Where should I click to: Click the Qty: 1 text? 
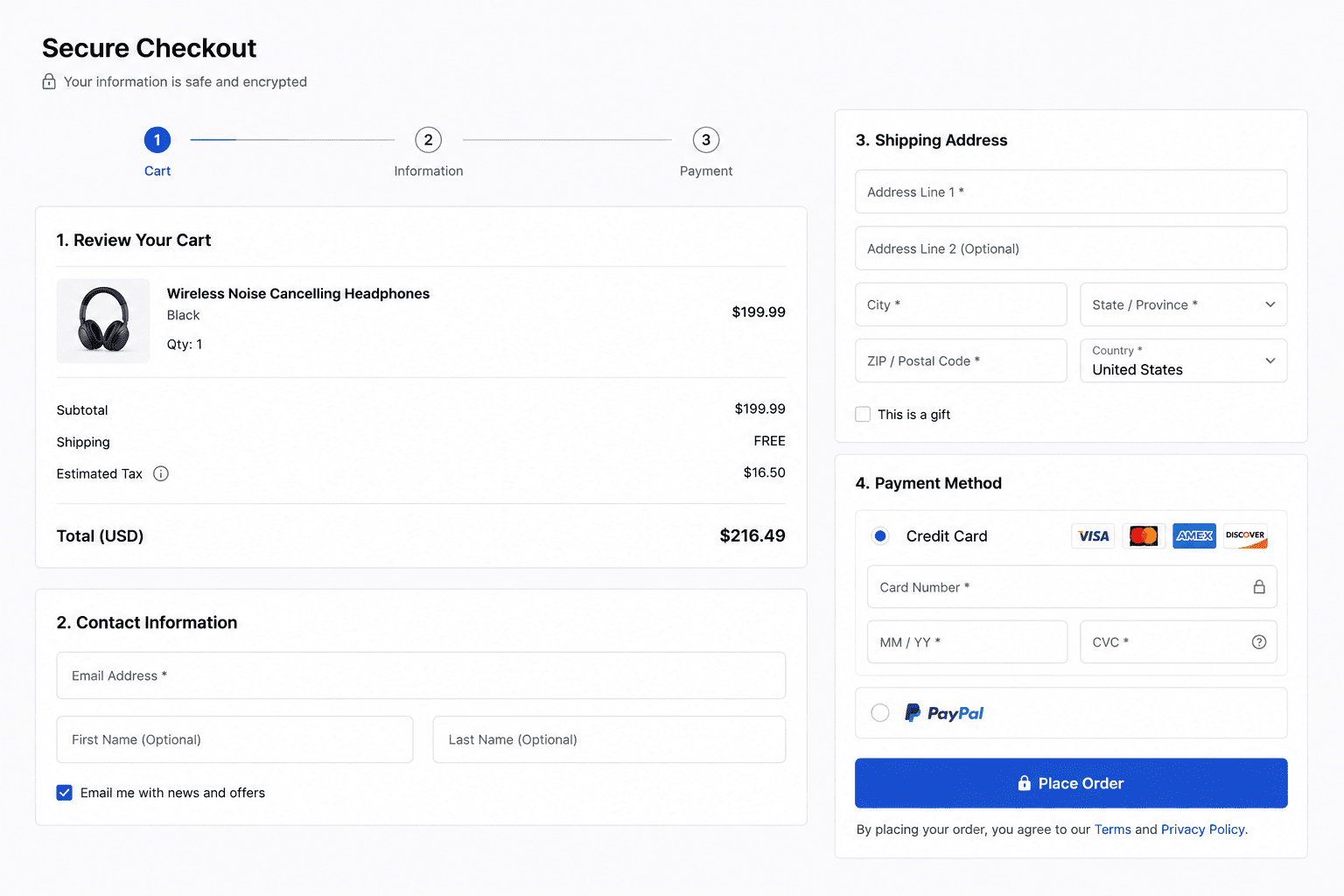tap(185, 345)
